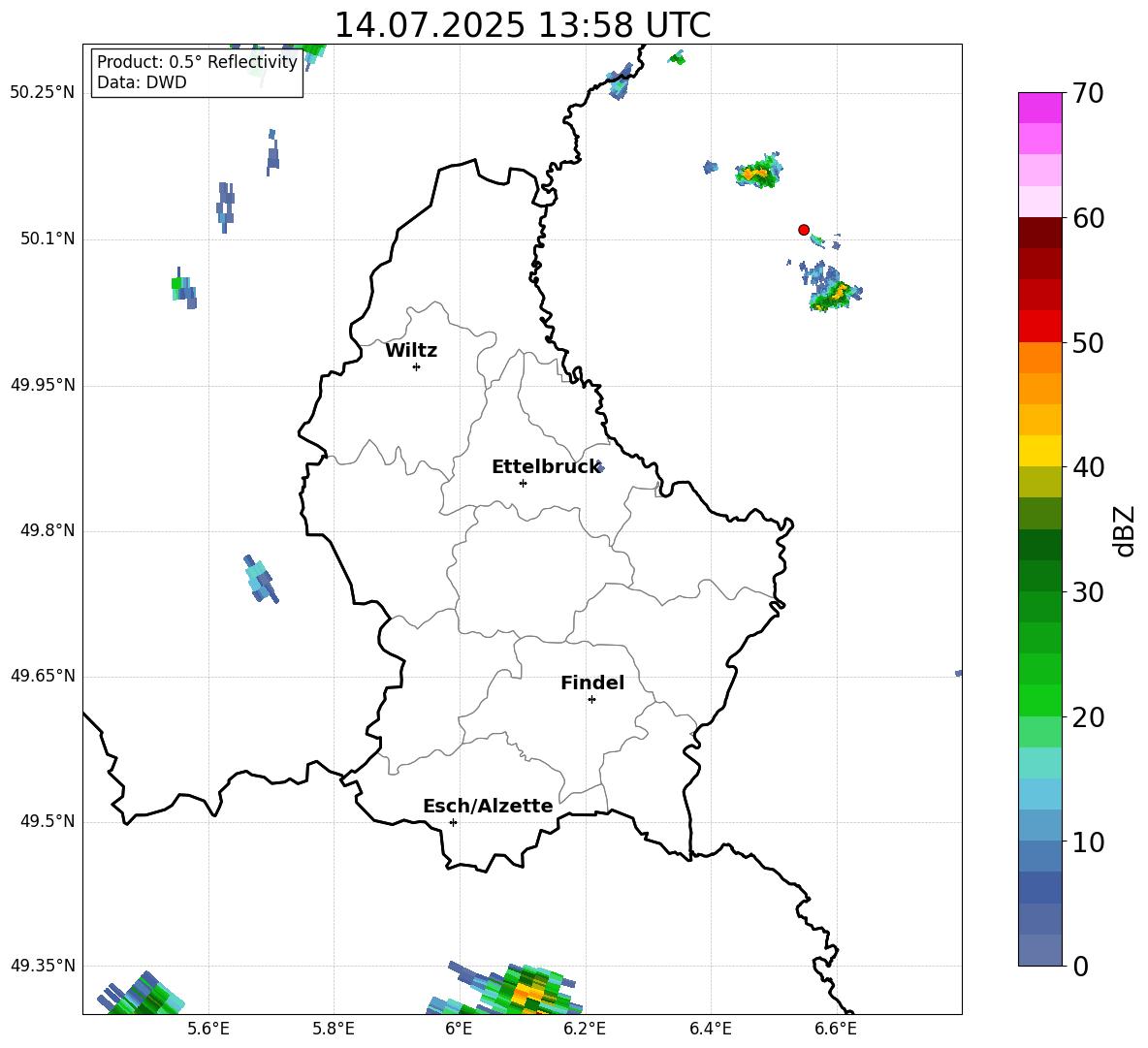Image resolution: width=1148 pixels, height=1048 pixels.
Task: Click the 60 tick on the colorbar
Action: [1088, 218]
